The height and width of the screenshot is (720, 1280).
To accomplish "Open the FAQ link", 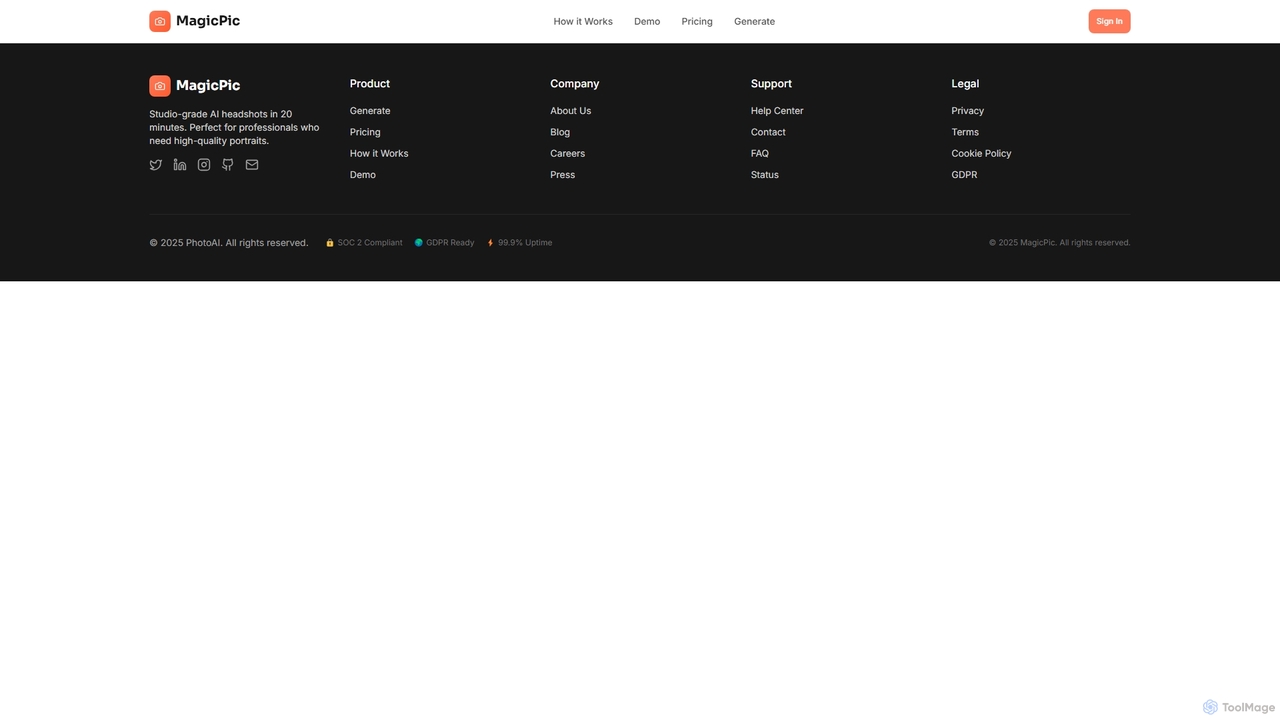I will tap(760, 153).
